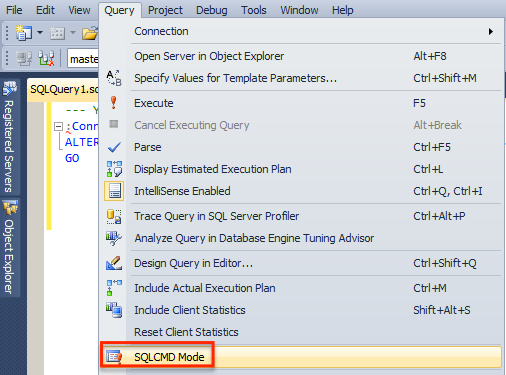Open the Window menu
The image size is (506, 375).
coord(299,10)
